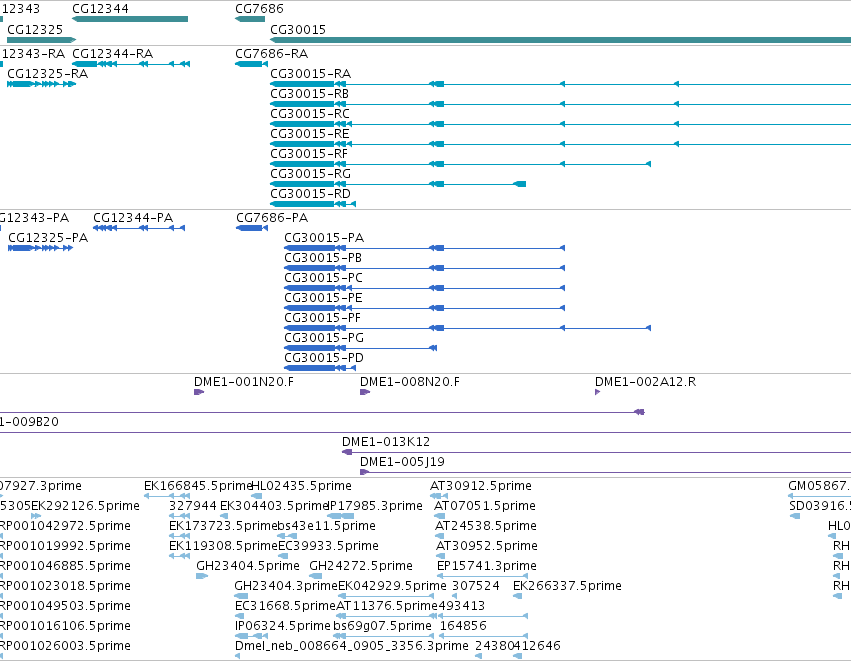Click EST bs69g07.5prime
This screenshot has height=661, width=851.
click(x=382, y=626)
